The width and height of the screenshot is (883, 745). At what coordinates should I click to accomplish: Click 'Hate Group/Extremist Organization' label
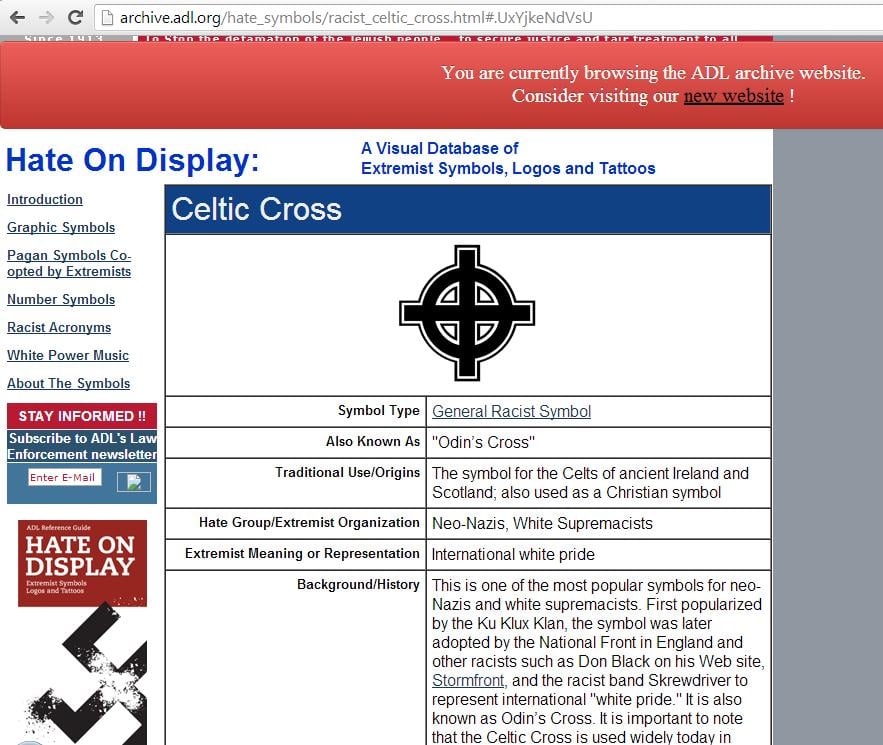coord(309,523)
